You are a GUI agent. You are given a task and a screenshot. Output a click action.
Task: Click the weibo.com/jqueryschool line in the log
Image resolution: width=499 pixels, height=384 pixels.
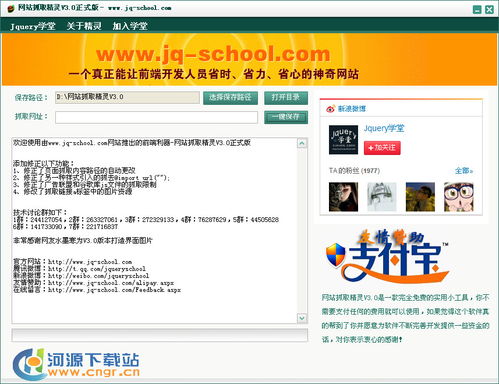[81, 276]
